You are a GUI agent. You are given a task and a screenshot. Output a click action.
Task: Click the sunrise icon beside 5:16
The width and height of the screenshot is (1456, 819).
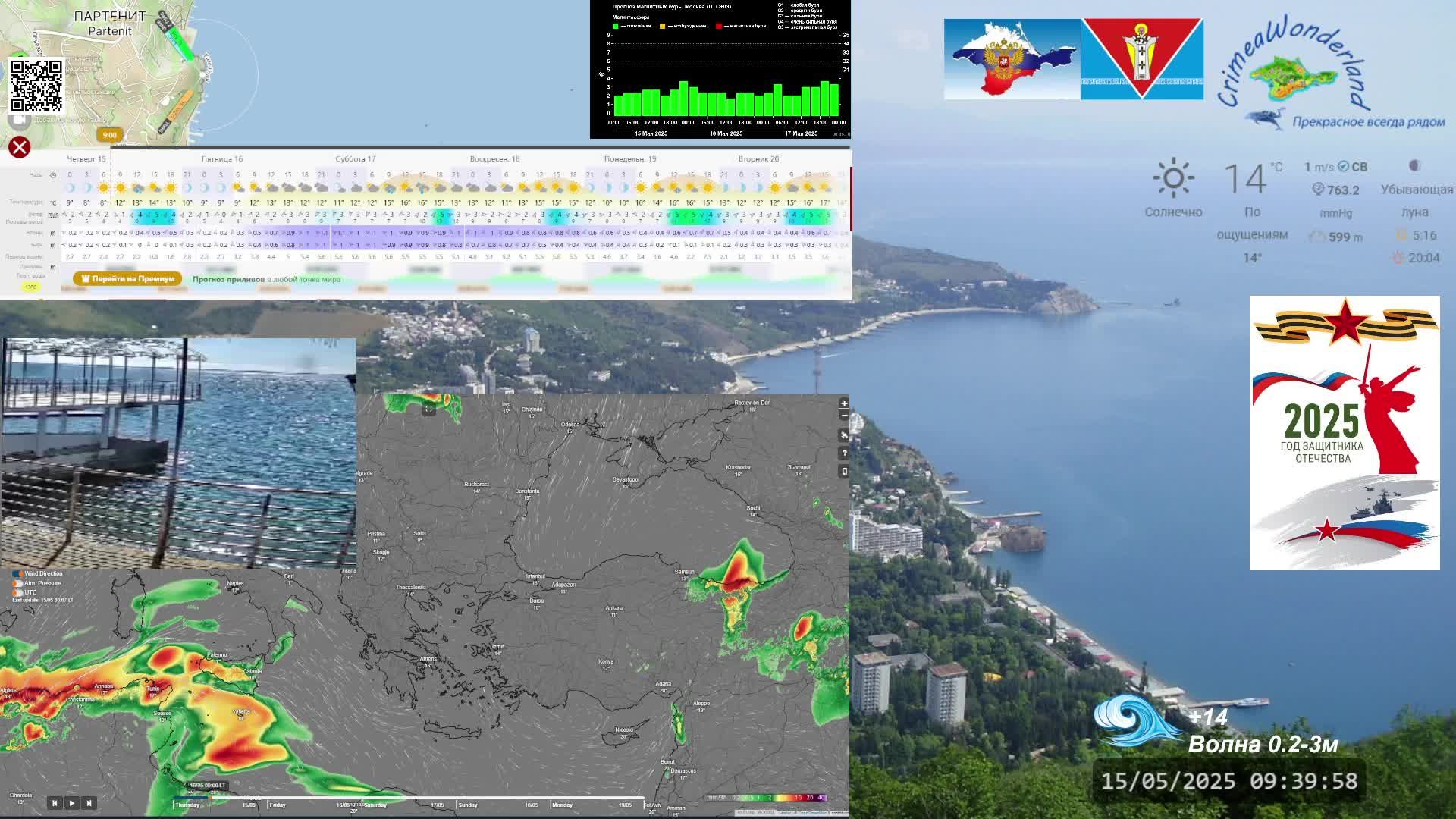[x=1401, y=235]
